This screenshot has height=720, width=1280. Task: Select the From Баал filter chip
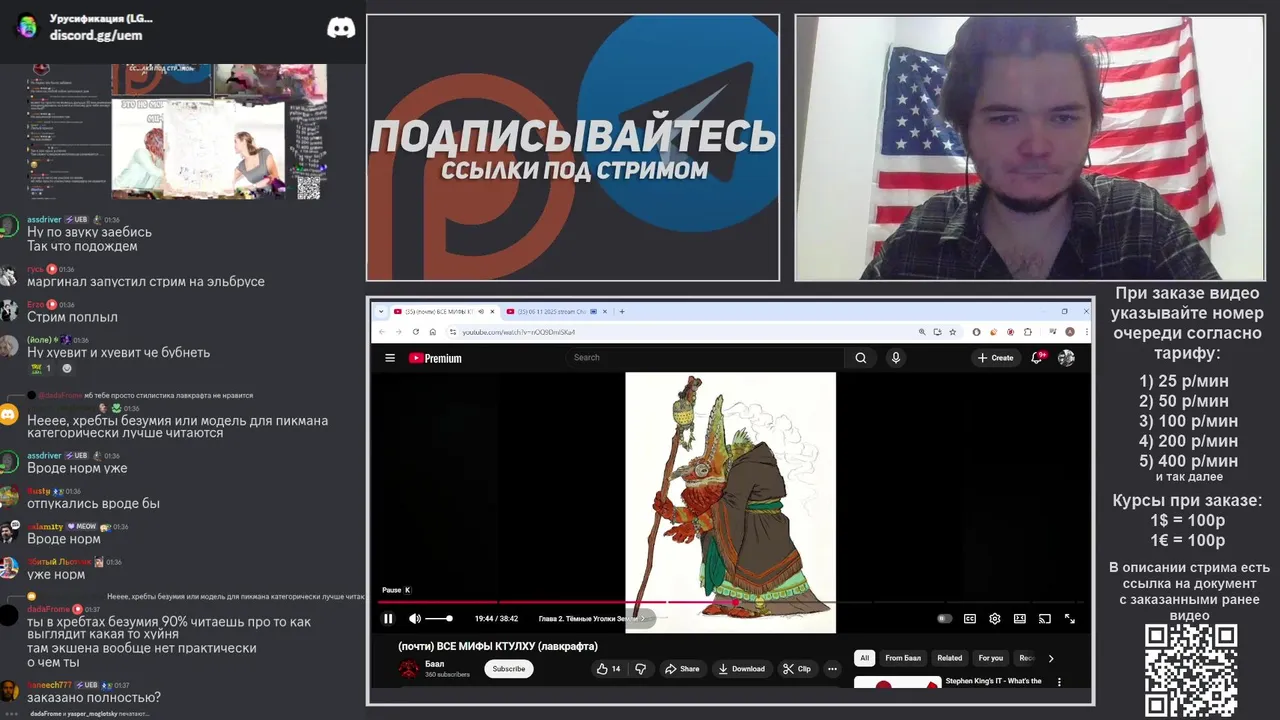pyautogui.click(x=903, y=658)
